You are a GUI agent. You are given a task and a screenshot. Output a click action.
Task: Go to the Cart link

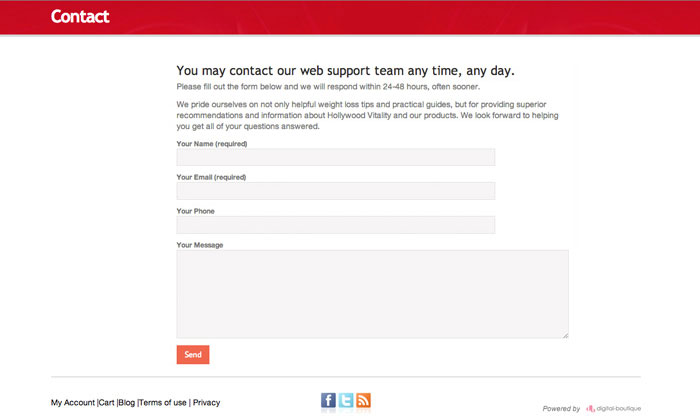click(x=107, y=403)
